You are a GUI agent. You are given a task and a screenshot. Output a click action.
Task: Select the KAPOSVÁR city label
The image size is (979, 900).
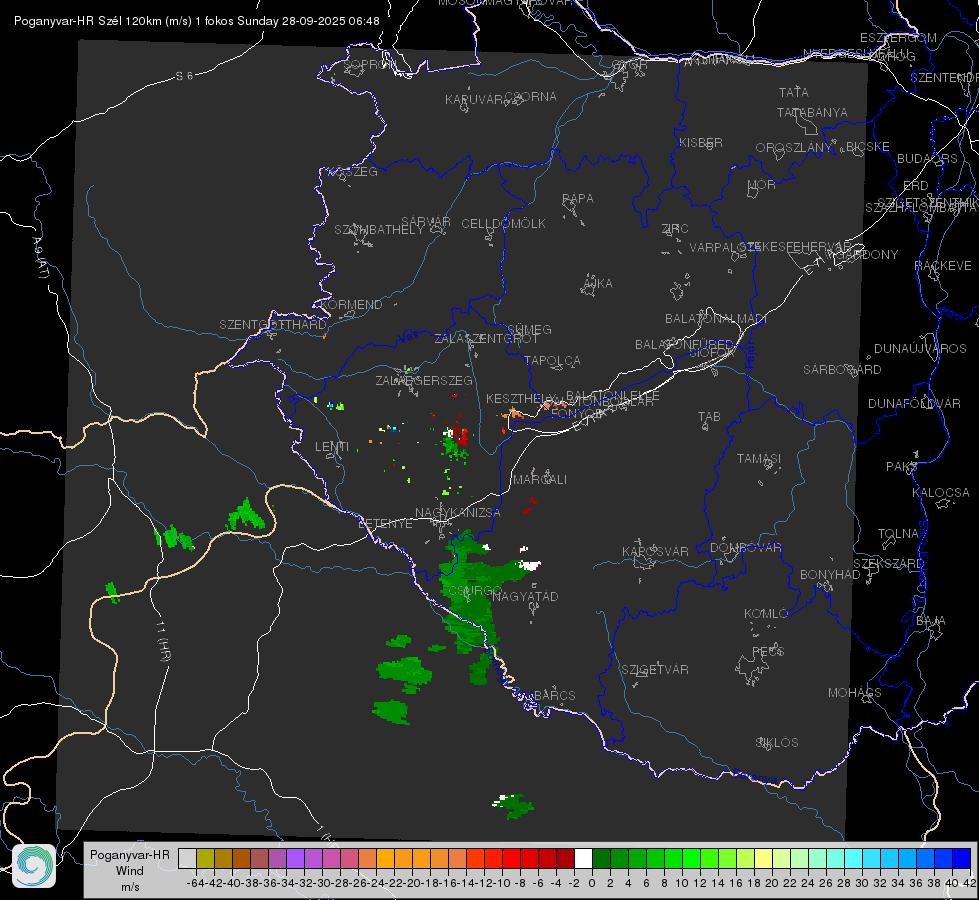point(655,551)
